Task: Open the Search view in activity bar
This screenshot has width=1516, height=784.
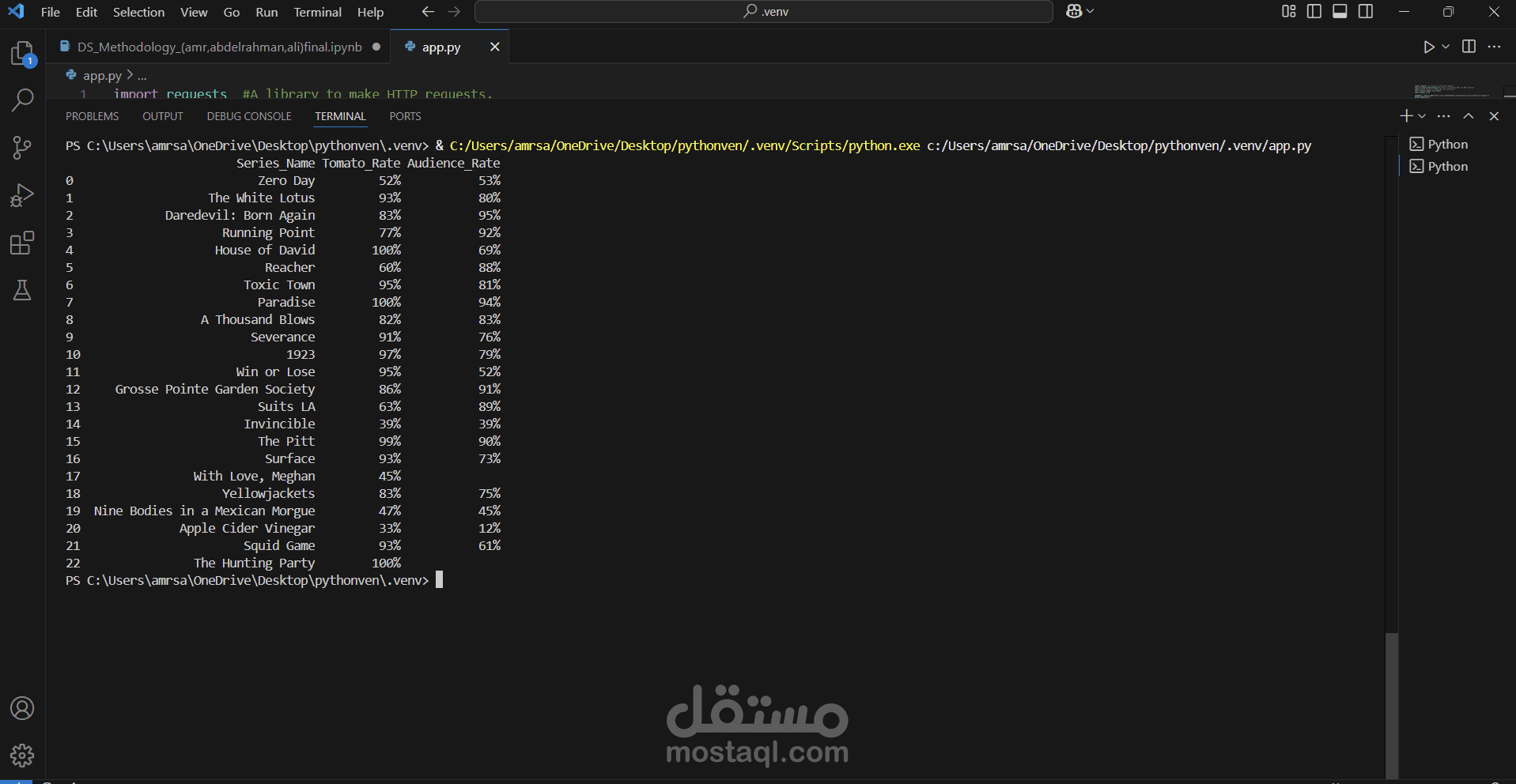Action: [x=22, y=100]
